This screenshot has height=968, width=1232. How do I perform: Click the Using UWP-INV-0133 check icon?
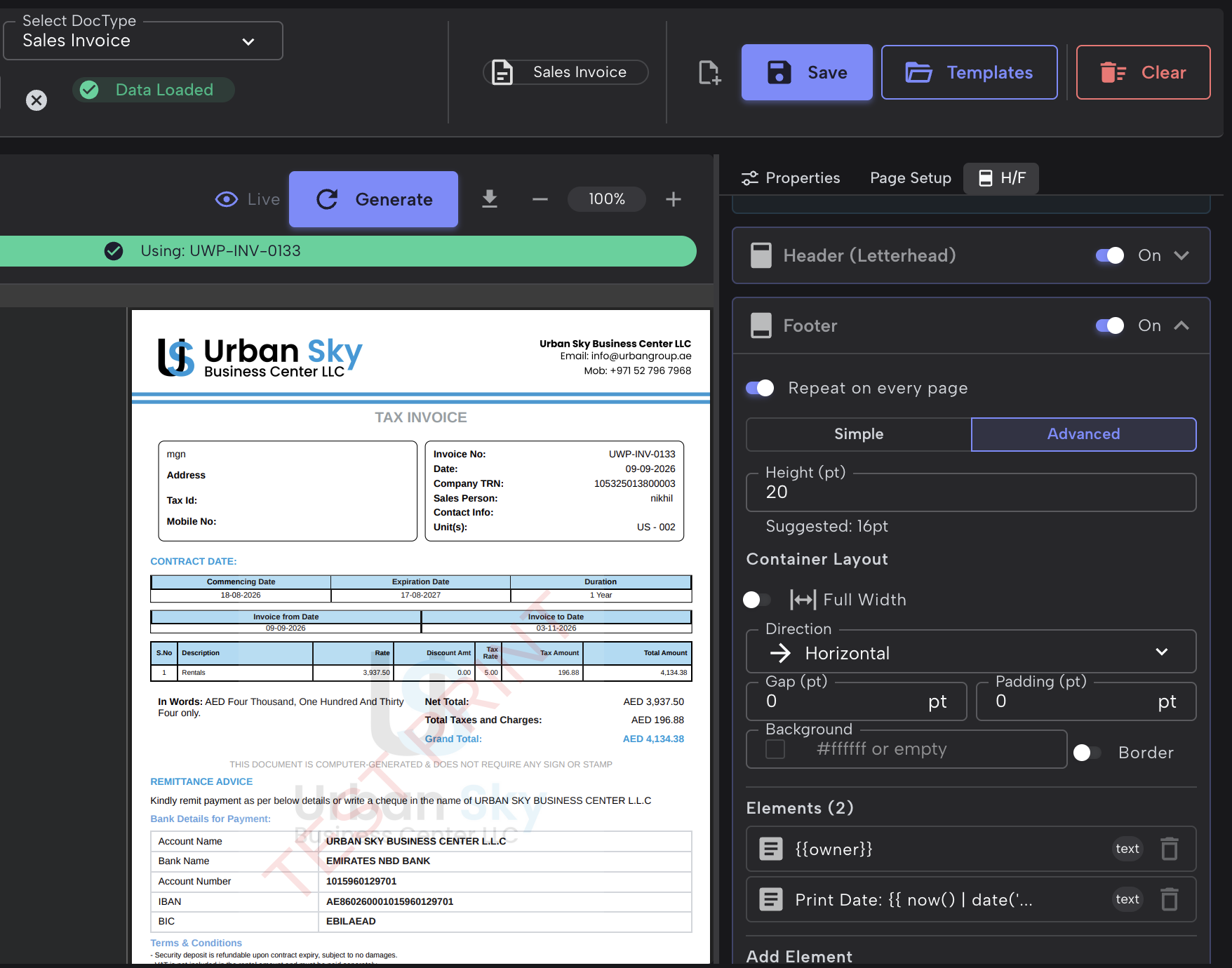pos(114,250)
